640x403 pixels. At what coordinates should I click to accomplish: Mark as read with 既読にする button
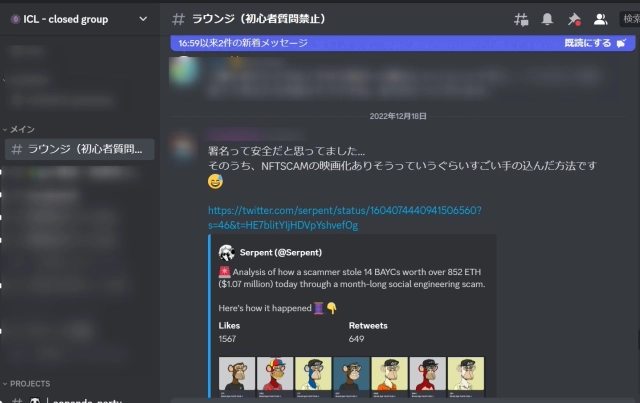[x=594, y=43]
